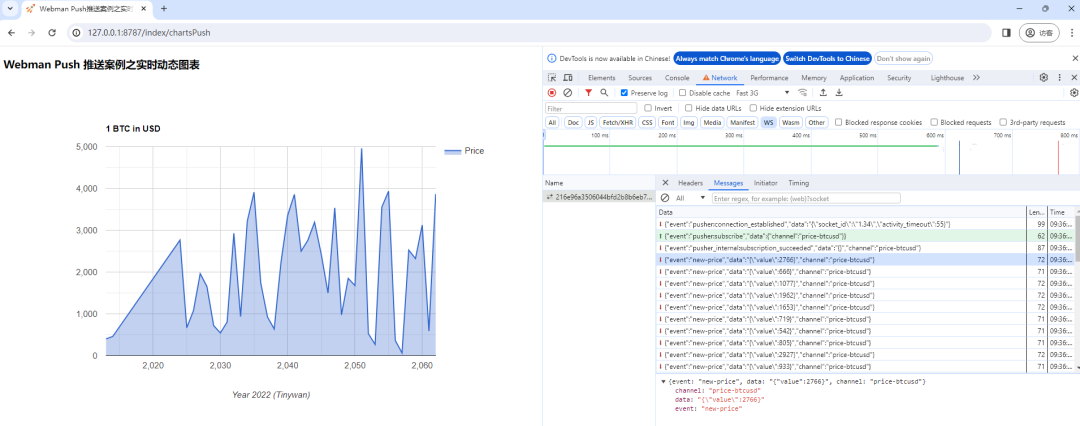Uncheck the Preserve log checkbox
The image size is (1080, 426).
[624, 93]
